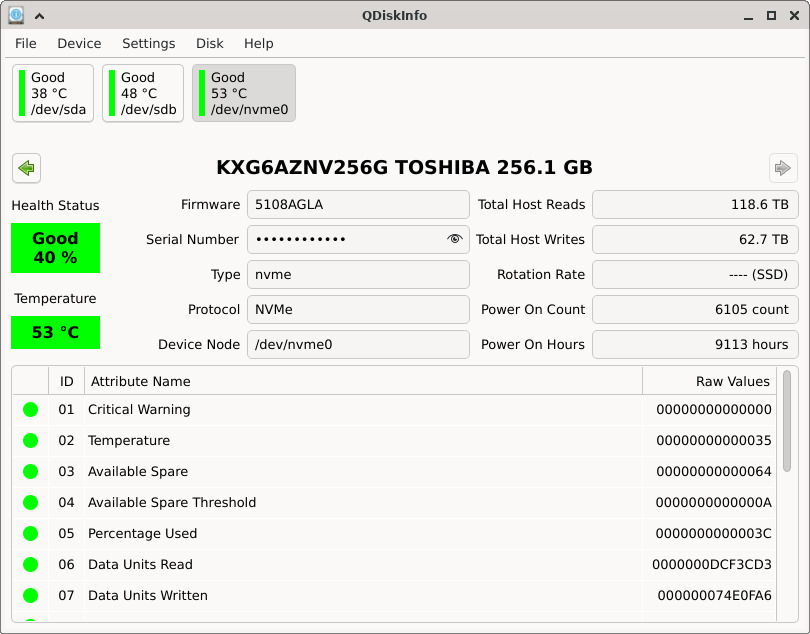Click Total Host Reads value 118.6 TB
The image size is (810, 634).
point(695,205)
